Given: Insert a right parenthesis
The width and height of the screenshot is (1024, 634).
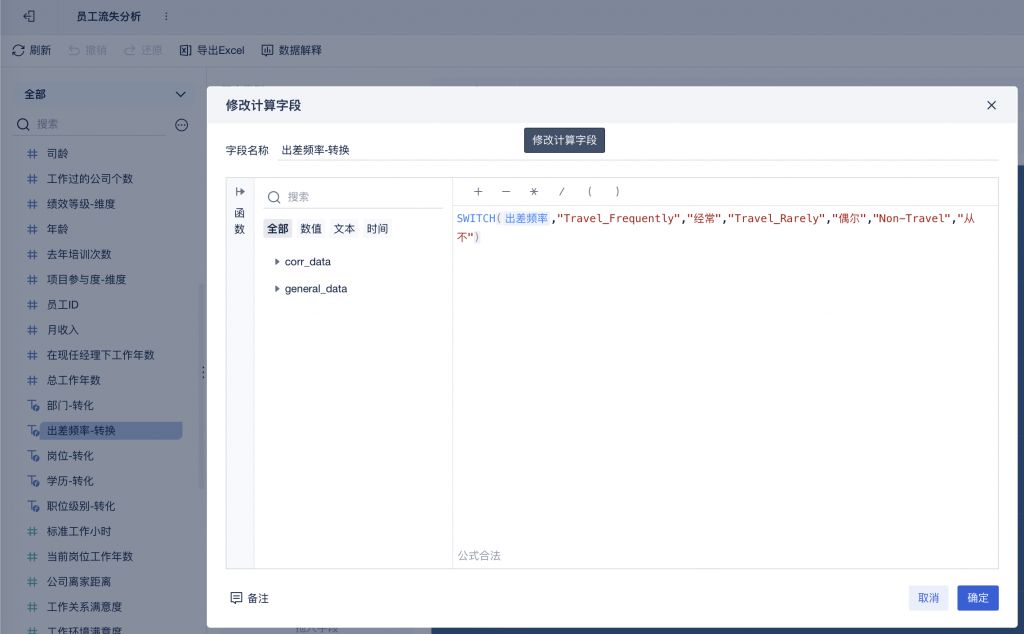Looking at the screenshot, I should click(617, 191).
